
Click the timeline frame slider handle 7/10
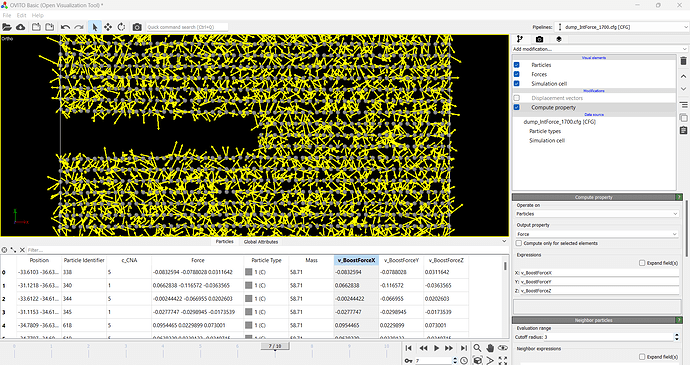click(x=275, y=346)
